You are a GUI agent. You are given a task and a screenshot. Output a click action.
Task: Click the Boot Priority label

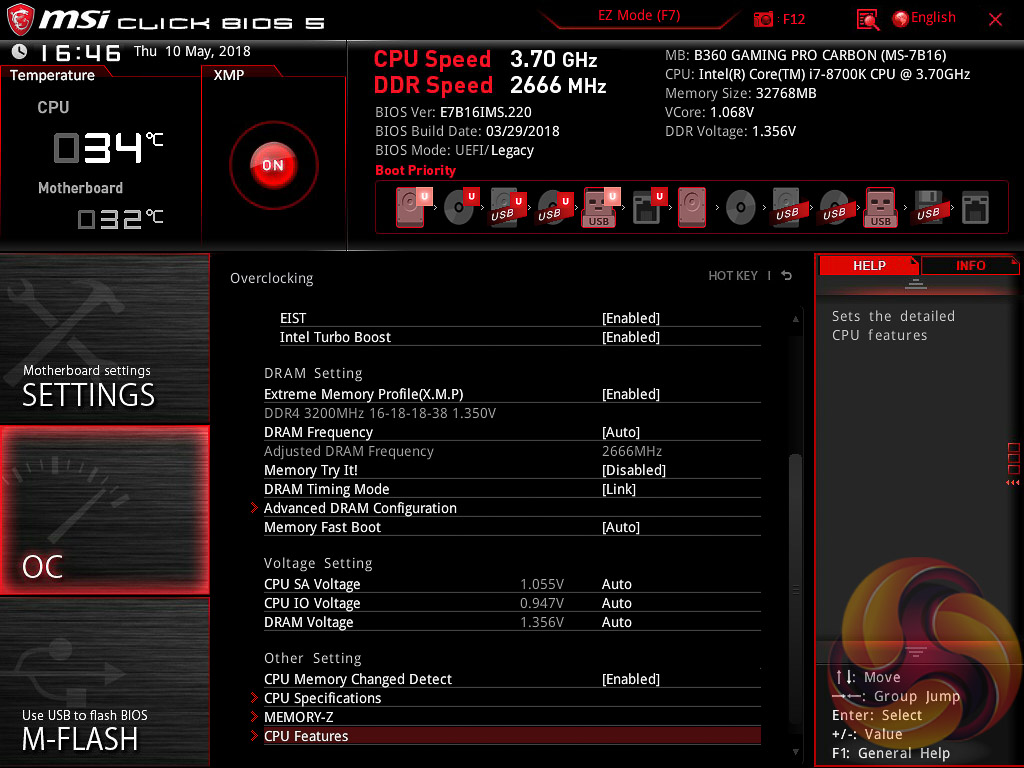[415, 170]
